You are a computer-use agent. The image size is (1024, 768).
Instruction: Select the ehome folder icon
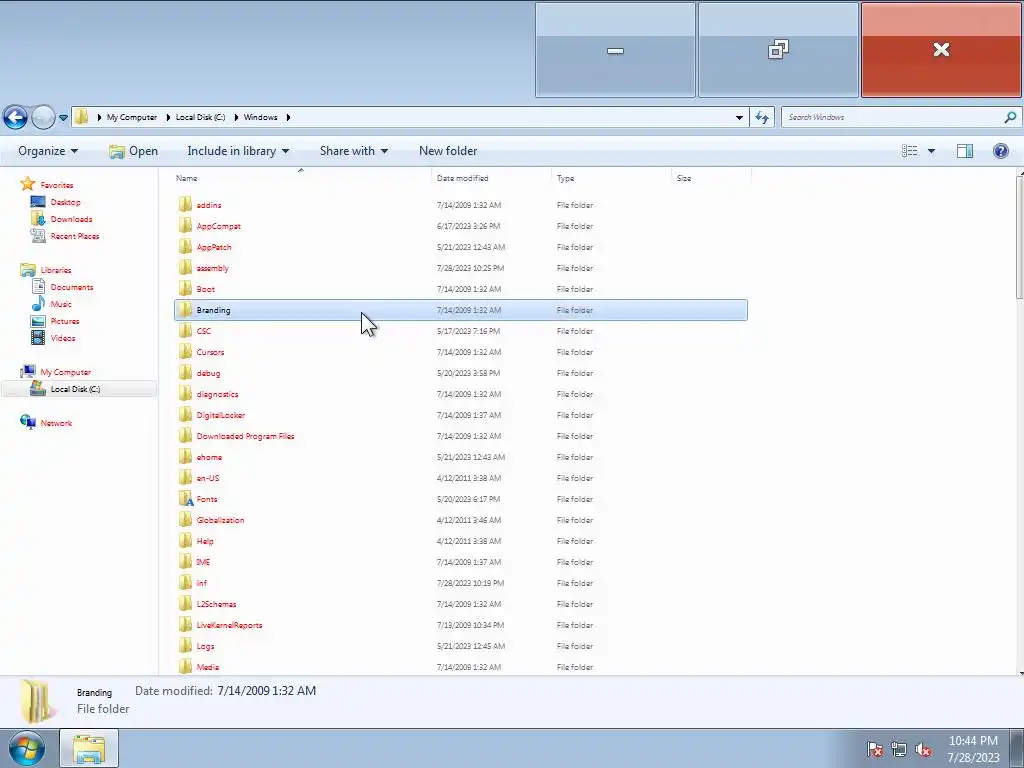click(x=185, y=456)
